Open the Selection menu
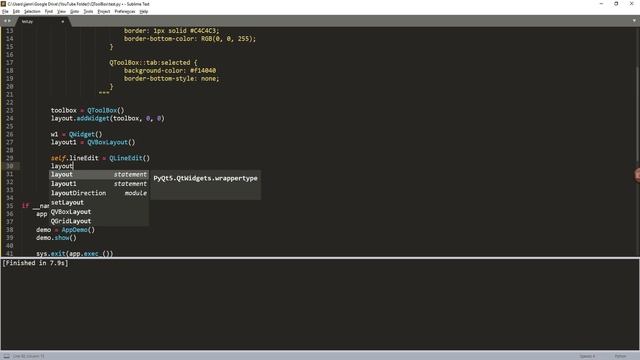 tap(32, 11)
